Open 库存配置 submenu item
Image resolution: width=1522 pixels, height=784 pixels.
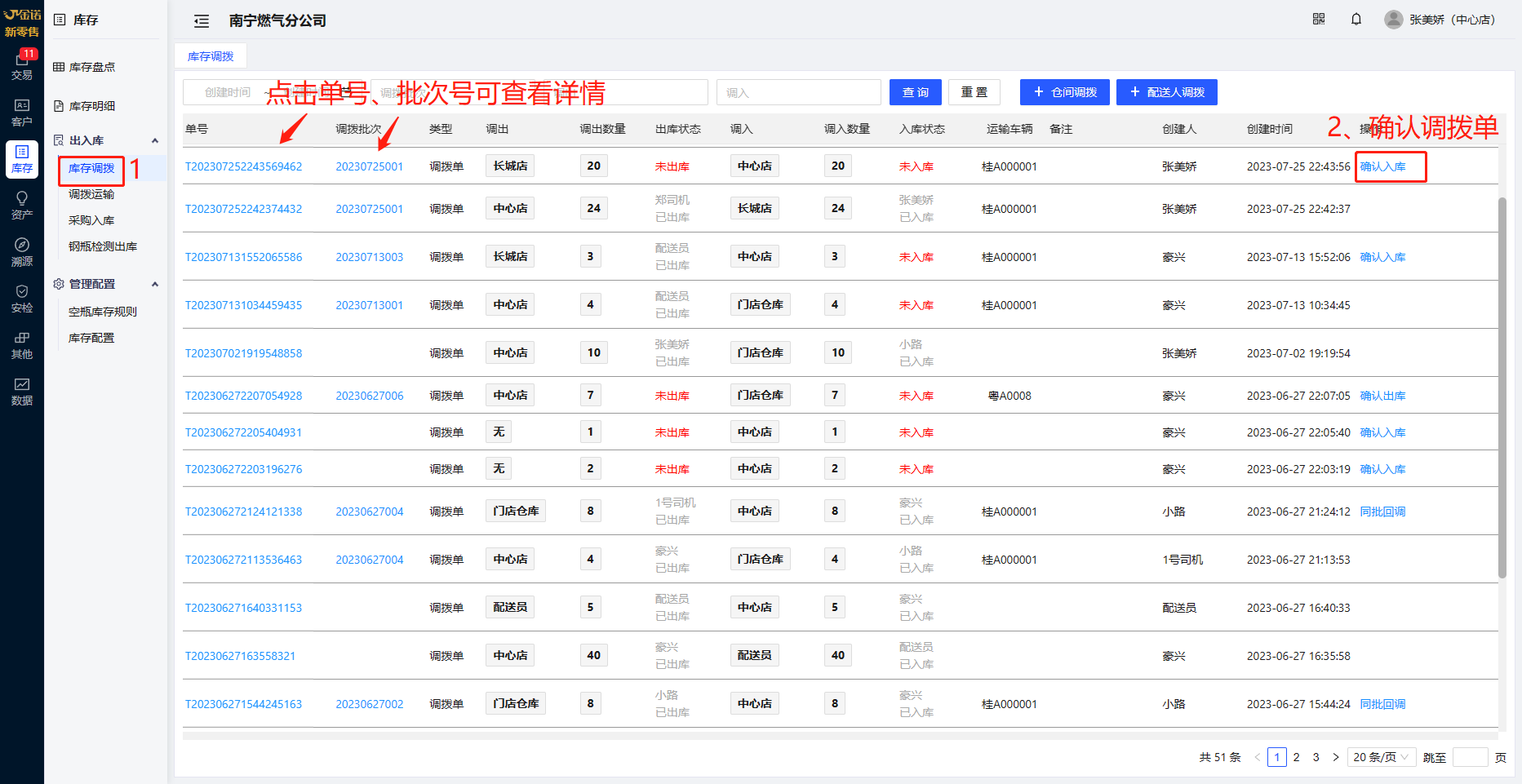[x=91, y=338]
